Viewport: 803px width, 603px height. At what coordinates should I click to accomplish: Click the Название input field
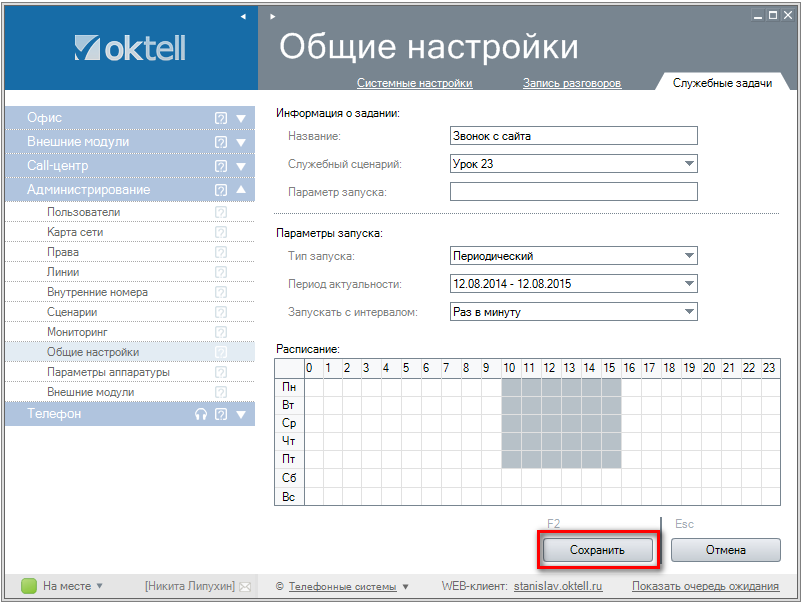573,136
